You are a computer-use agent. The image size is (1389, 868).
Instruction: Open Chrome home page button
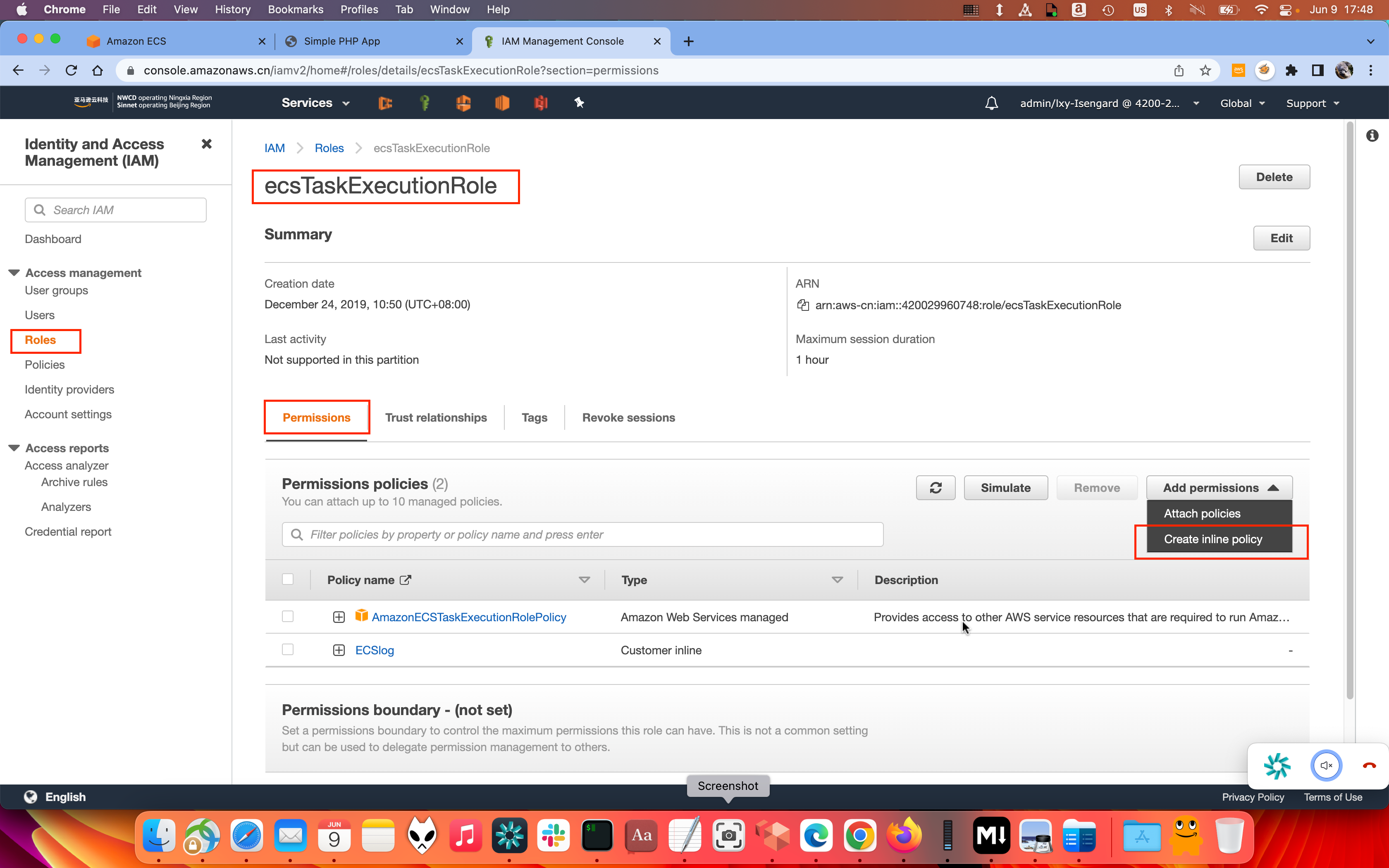98,70
